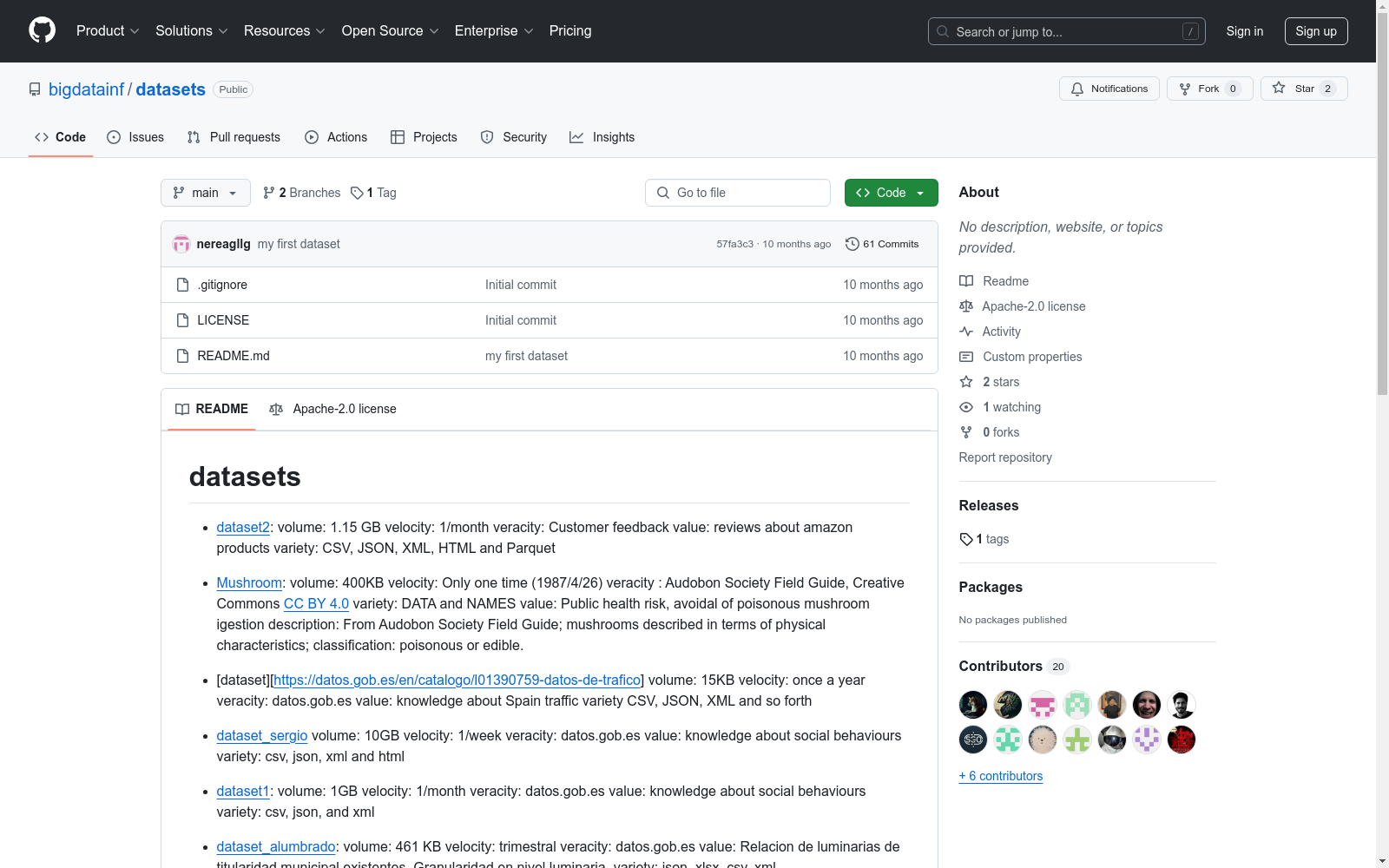View the 2 Branches link
Screen dimensions: 1389x868
(302, 193)
